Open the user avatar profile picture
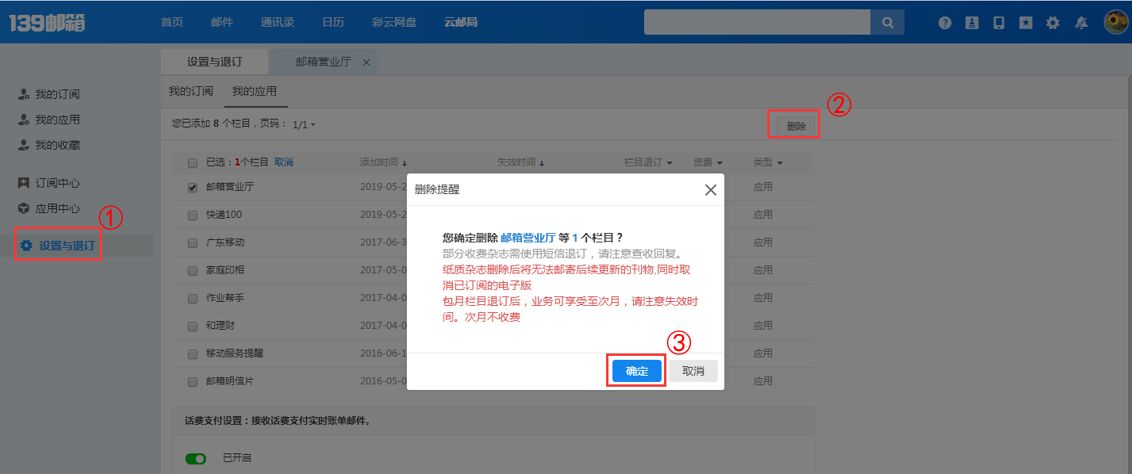1132x474 pixels. pyautogui.click(x=1115, y=22)
